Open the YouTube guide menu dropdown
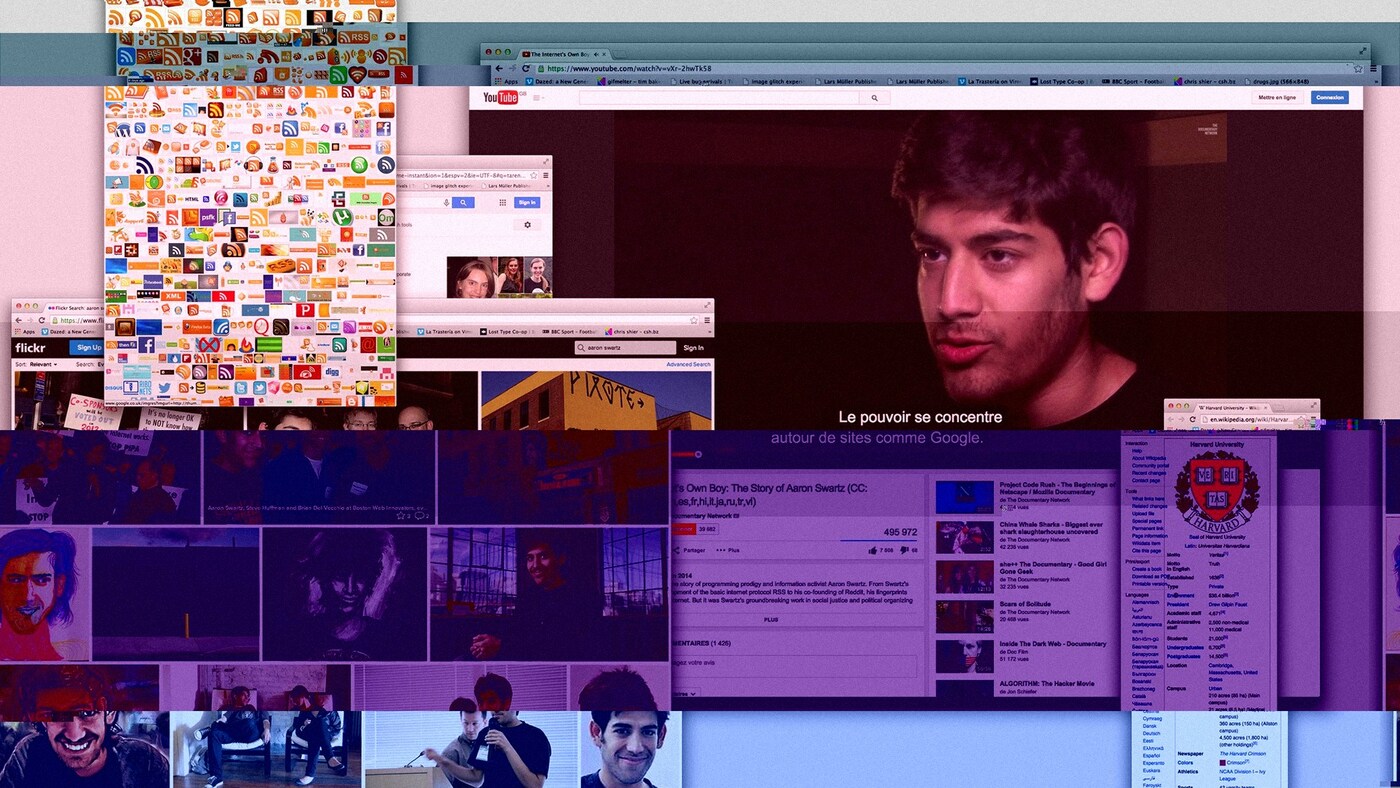This screenshot has width=1400, height=788. 538,98
